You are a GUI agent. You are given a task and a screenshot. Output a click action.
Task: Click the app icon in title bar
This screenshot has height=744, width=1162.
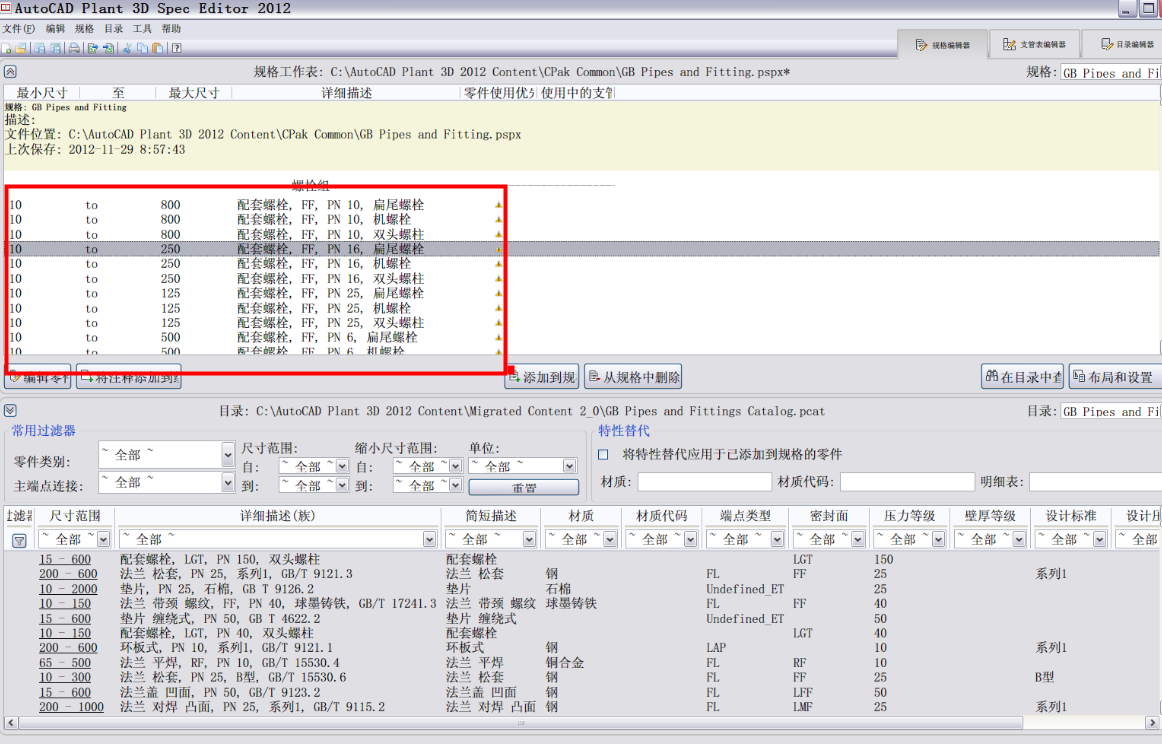5,7
